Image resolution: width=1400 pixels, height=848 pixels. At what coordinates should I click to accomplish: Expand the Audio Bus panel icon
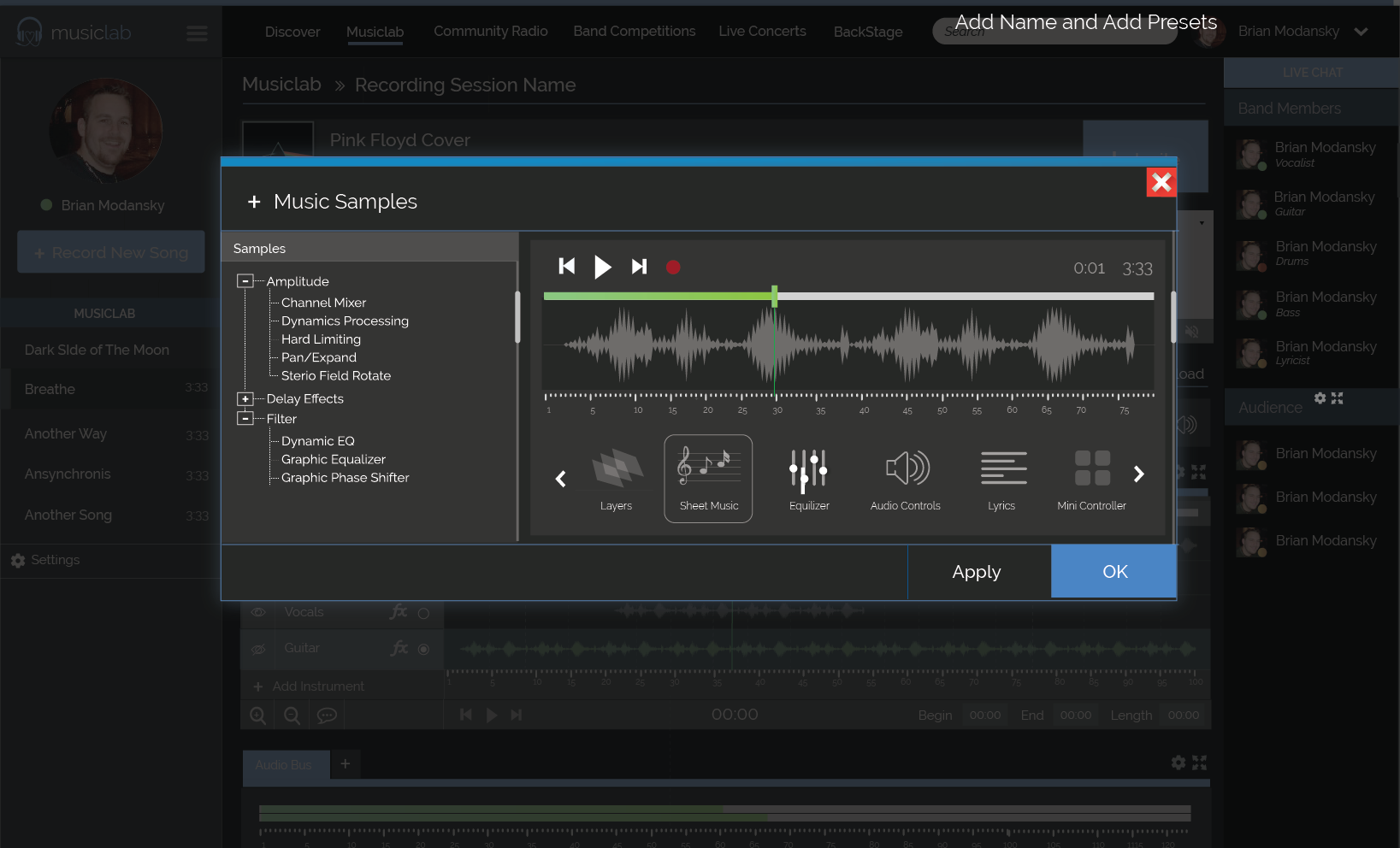coord(1199,763)
